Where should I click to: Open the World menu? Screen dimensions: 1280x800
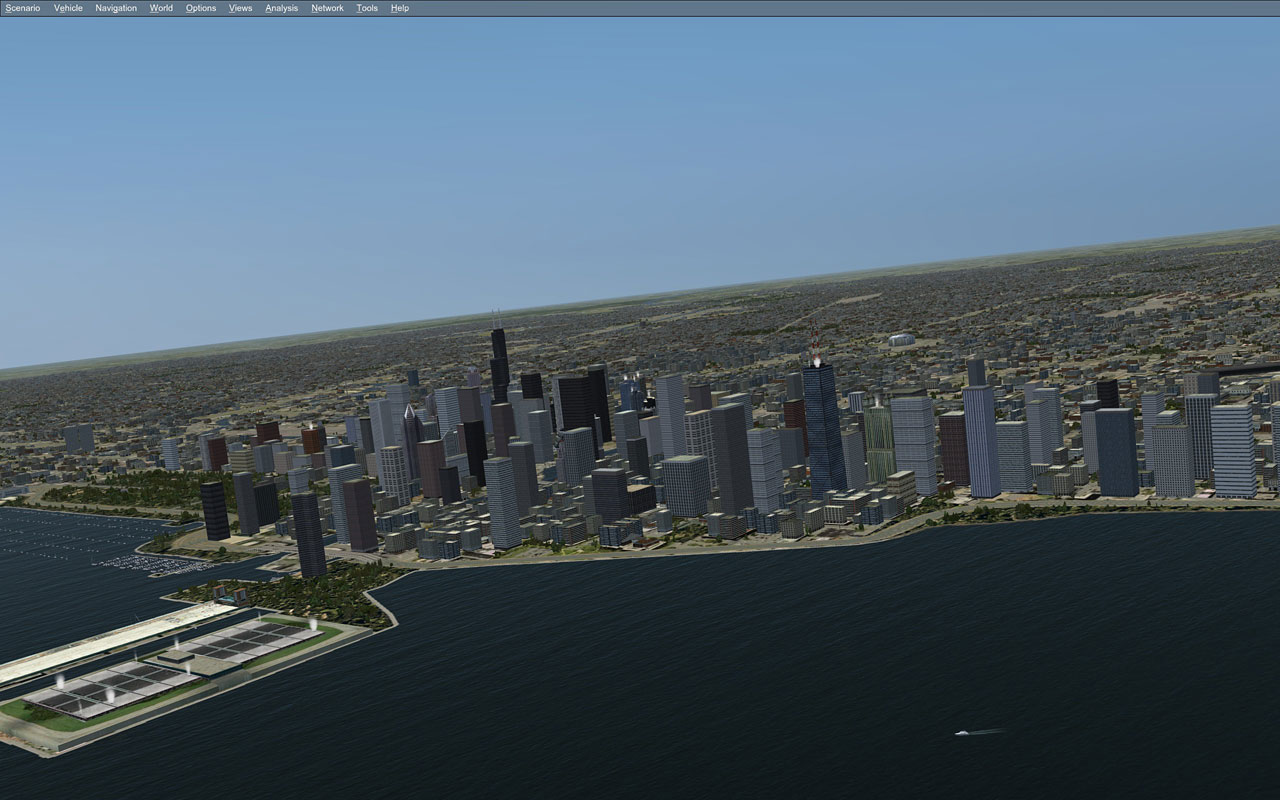(161, 8)
